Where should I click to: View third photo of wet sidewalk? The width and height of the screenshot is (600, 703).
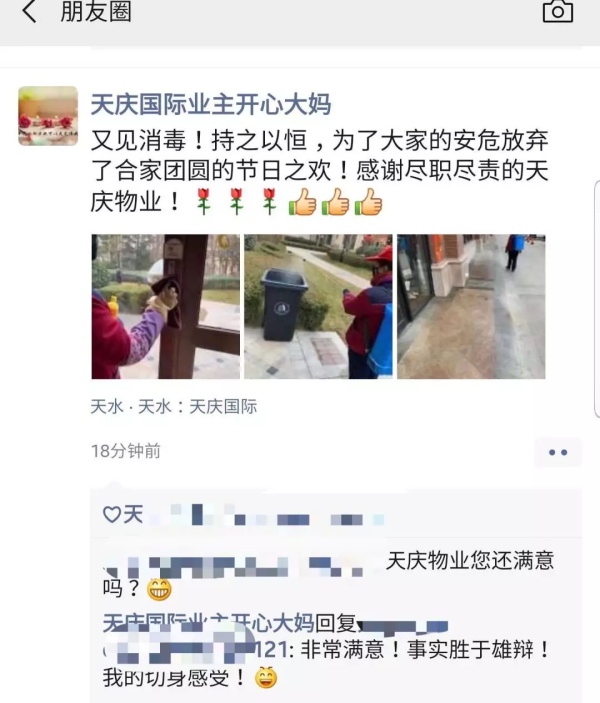471,306
